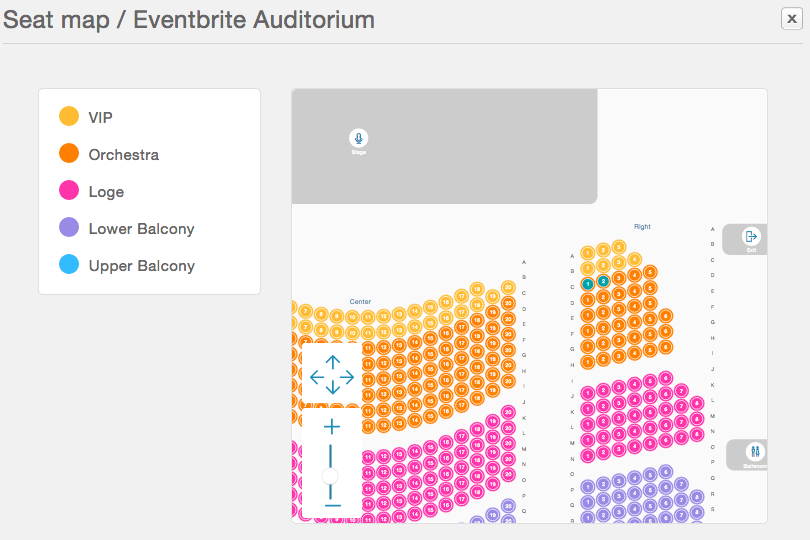The image size is (810, 540).
Task: Click the zoom slider handle
Action: (x=330, y=476)
